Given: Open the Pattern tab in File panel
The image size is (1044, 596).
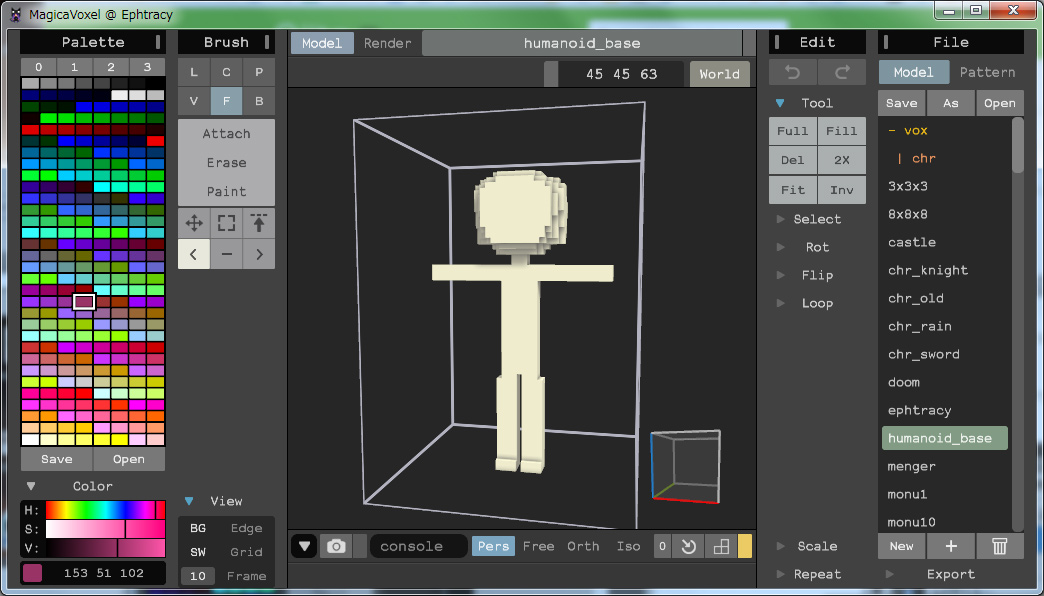Looking at the screenshot, I should 987,72.
